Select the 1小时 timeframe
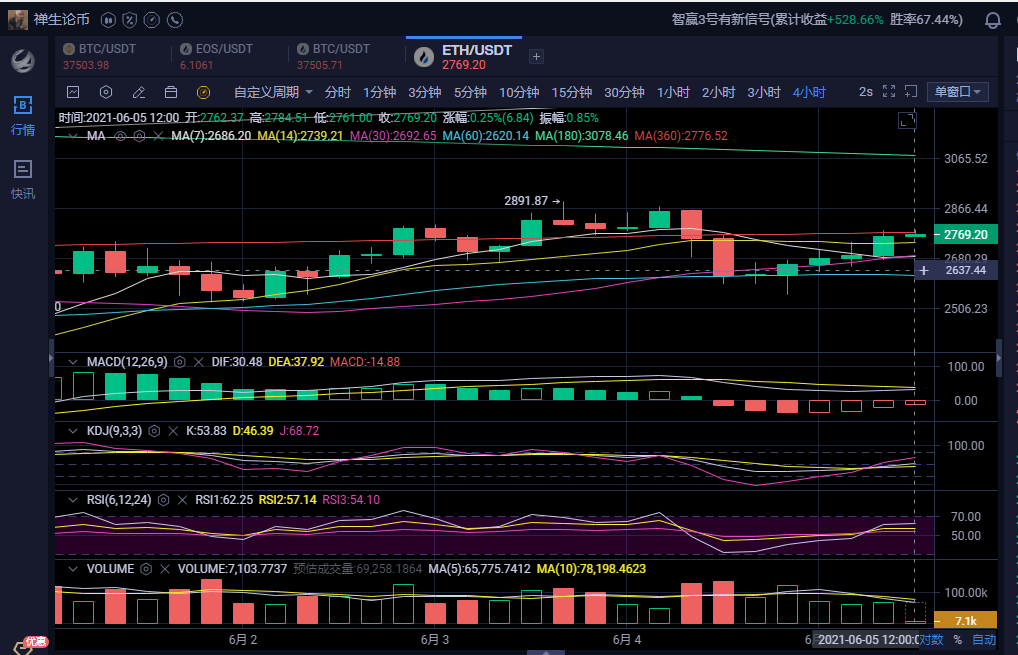Image resolution: width=1018 pixels, height=655 pixels. (673, 92)
